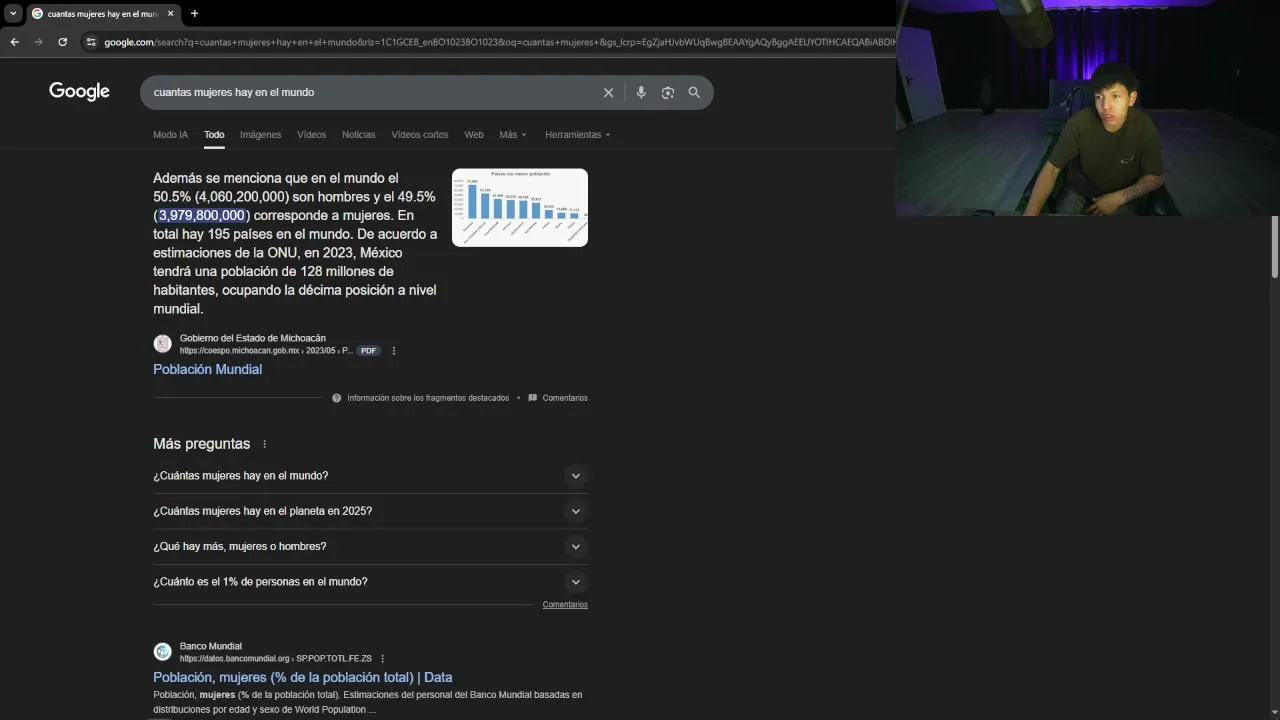Click the Banco Mundial favicon
Viewport: 1280px width, 720px height.
coord(162,652)
